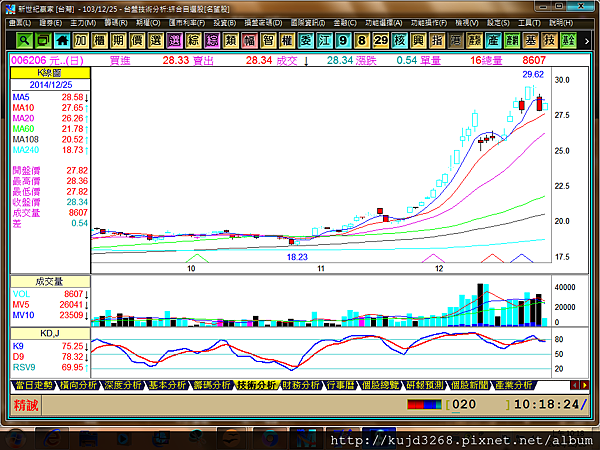Select the 櫃 toolbar icon
The image size is (600, 450).
click(99, 40)
